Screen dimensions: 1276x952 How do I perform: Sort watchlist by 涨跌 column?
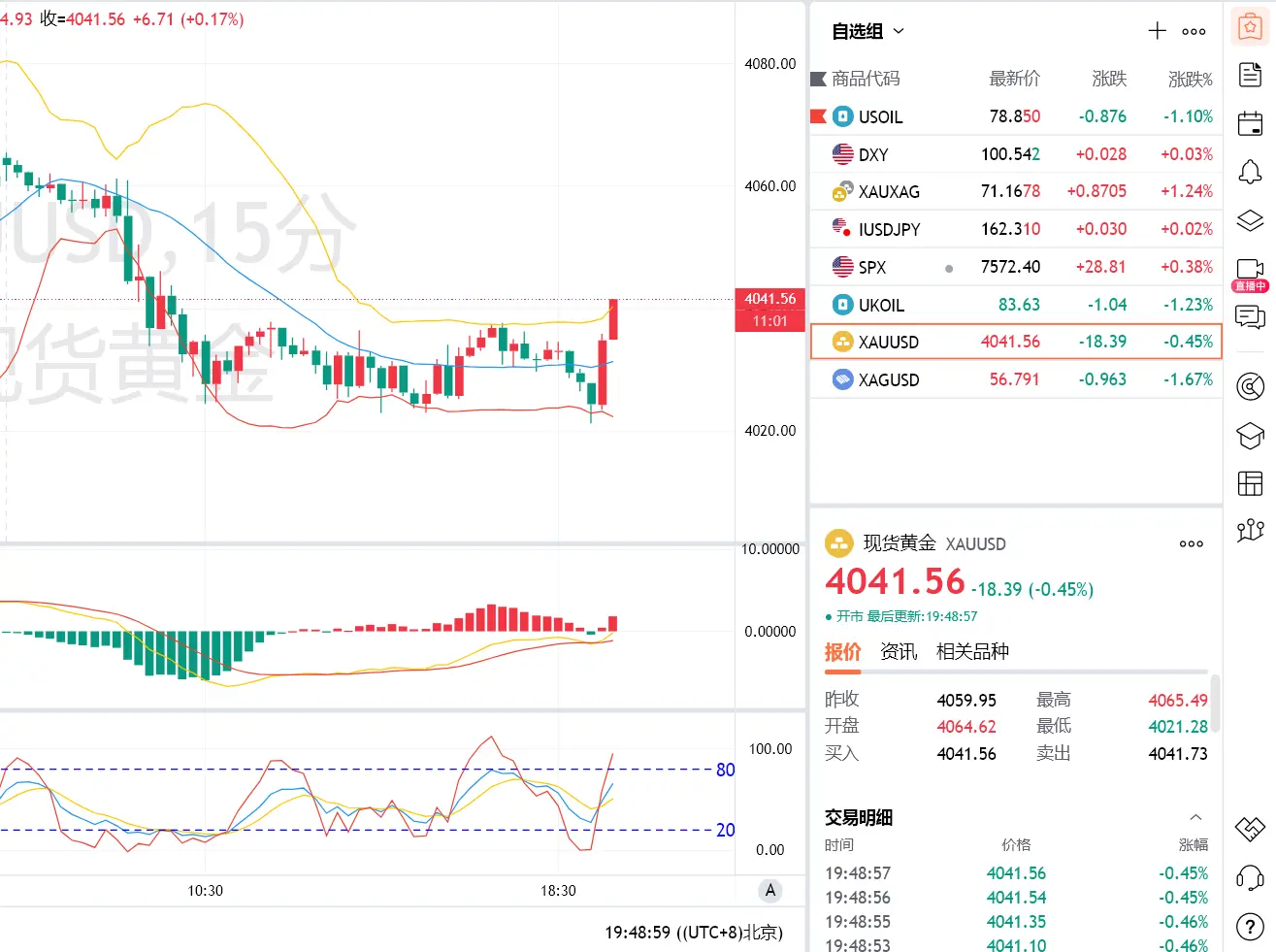pyautogui.click(x=1109, y=79)
